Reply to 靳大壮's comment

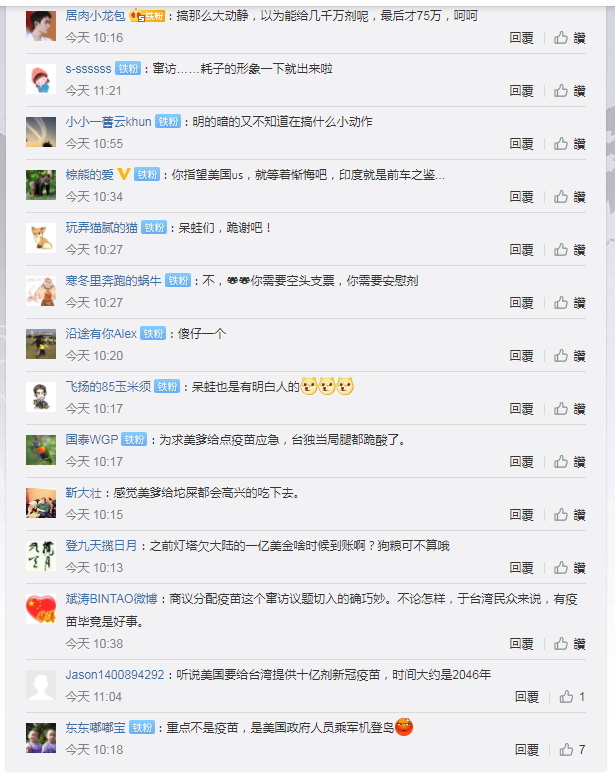[x=522, y=515]
